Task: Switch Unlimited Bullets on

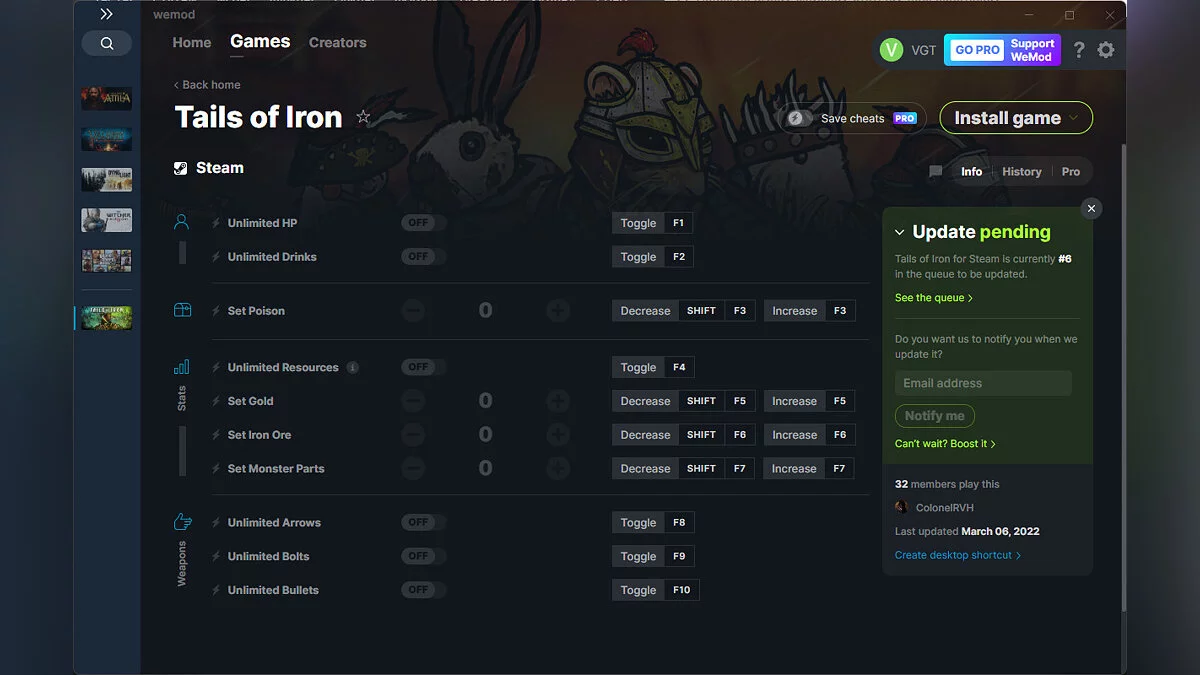Action: [x=421, y=589]
